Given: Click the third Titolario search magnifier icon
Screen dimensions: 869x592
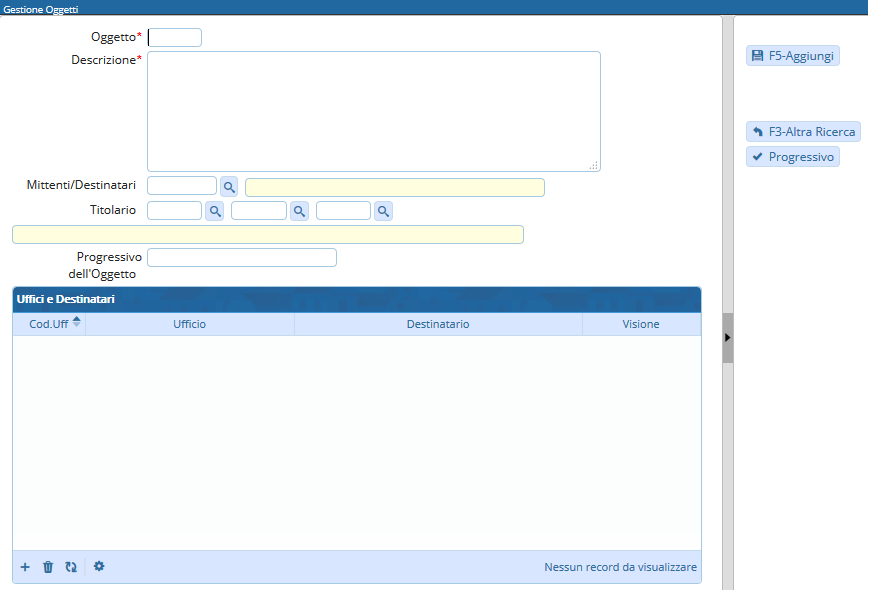Looking at the screenshot, I should pyautogui.click(x=382, y=211).
